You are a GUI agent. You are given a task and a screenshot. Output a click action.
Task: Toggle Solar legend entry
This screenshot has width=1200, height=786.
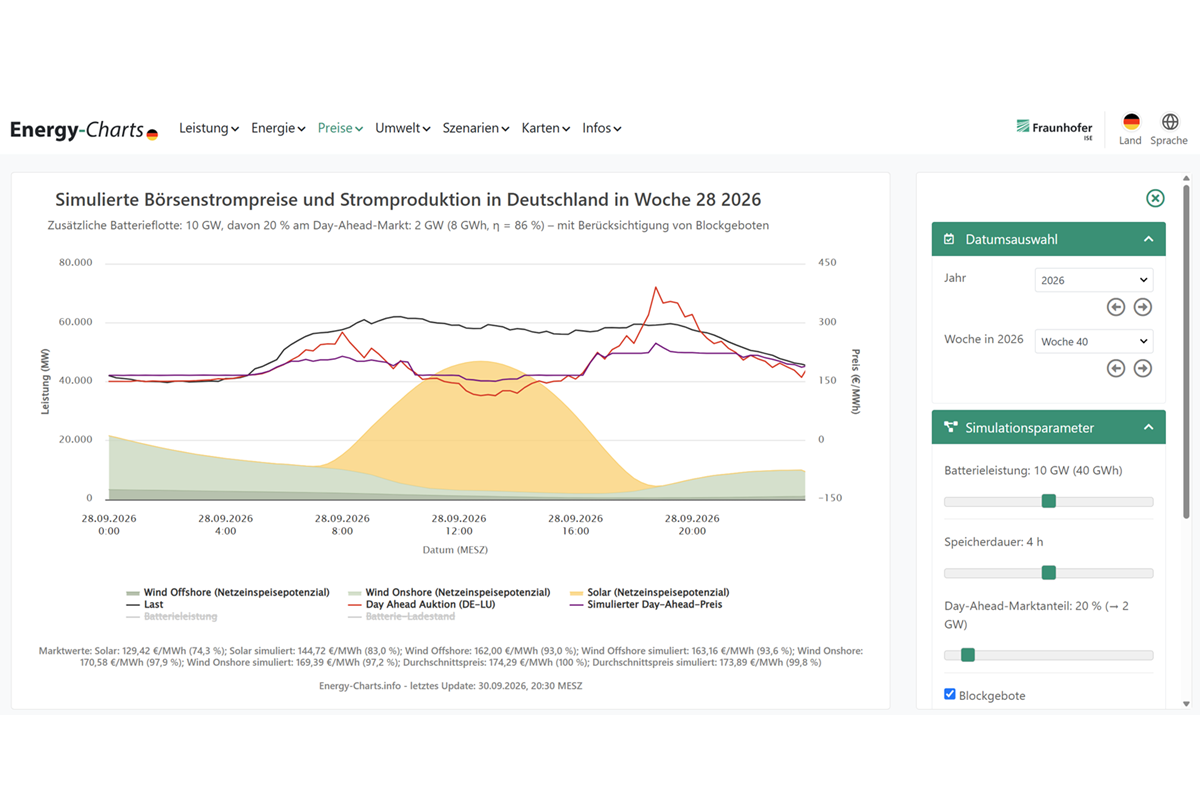pos(649,592)
